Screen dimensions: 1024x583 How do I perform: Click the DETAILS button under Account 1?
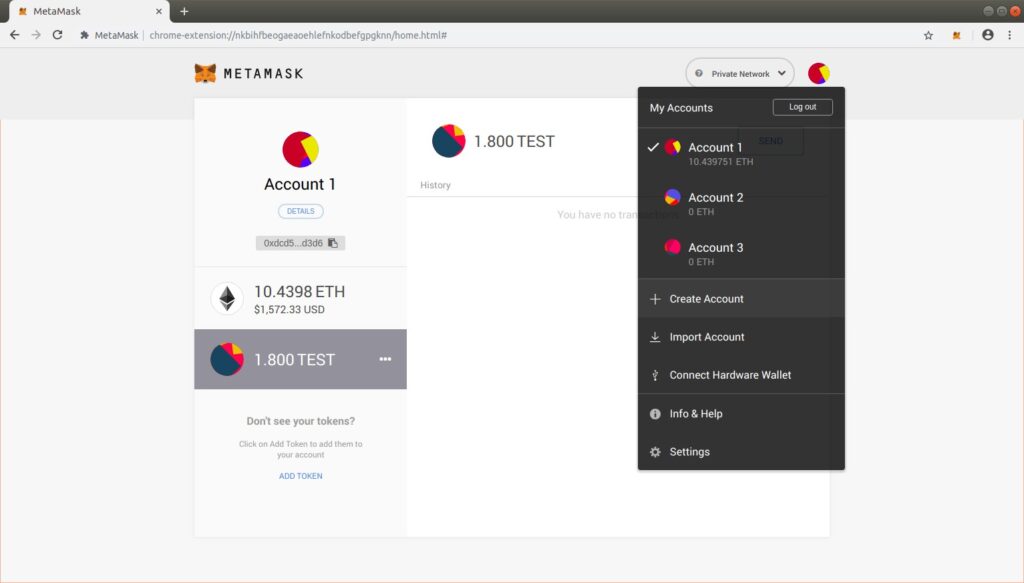click(x=300, y=211)
